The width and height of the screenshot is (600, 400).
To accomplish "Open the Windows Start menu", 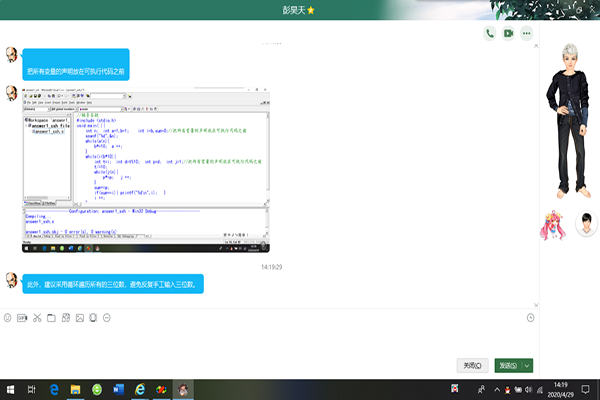I will point(9,388).
